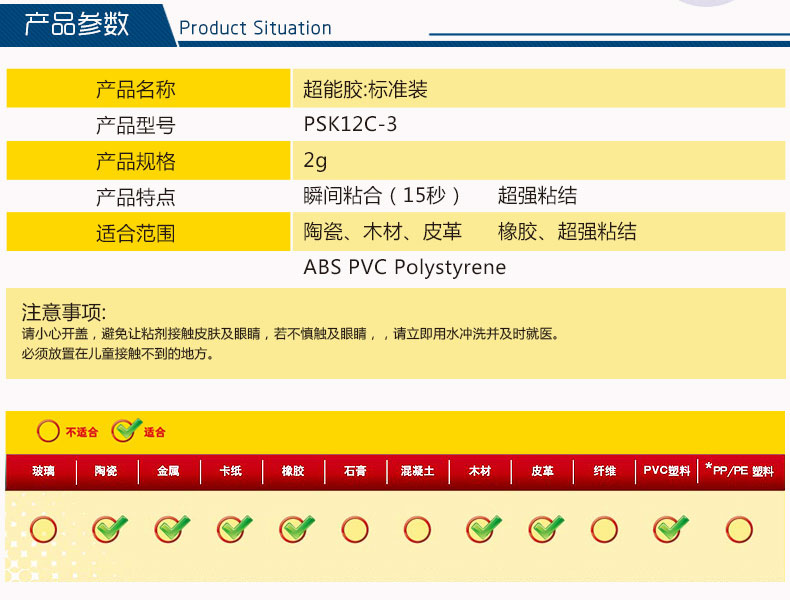
Task: Click the 陶瓷、木材、皮革 text
Action: pyautogui.click(x=382, y=232)
